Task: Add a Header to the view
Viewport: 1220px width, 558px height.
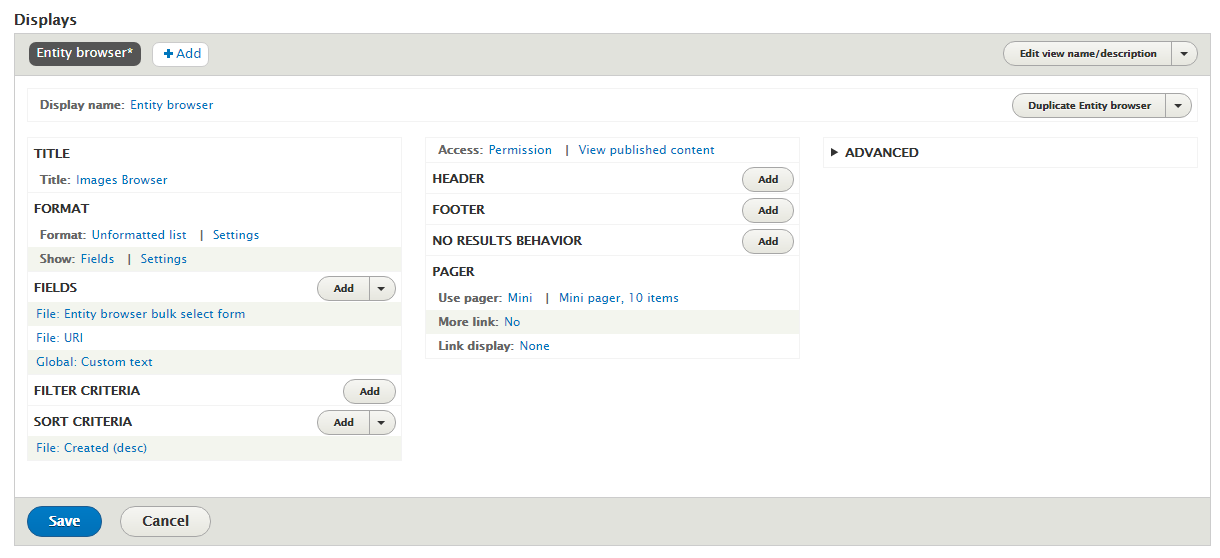Action: tap(767, 180)
